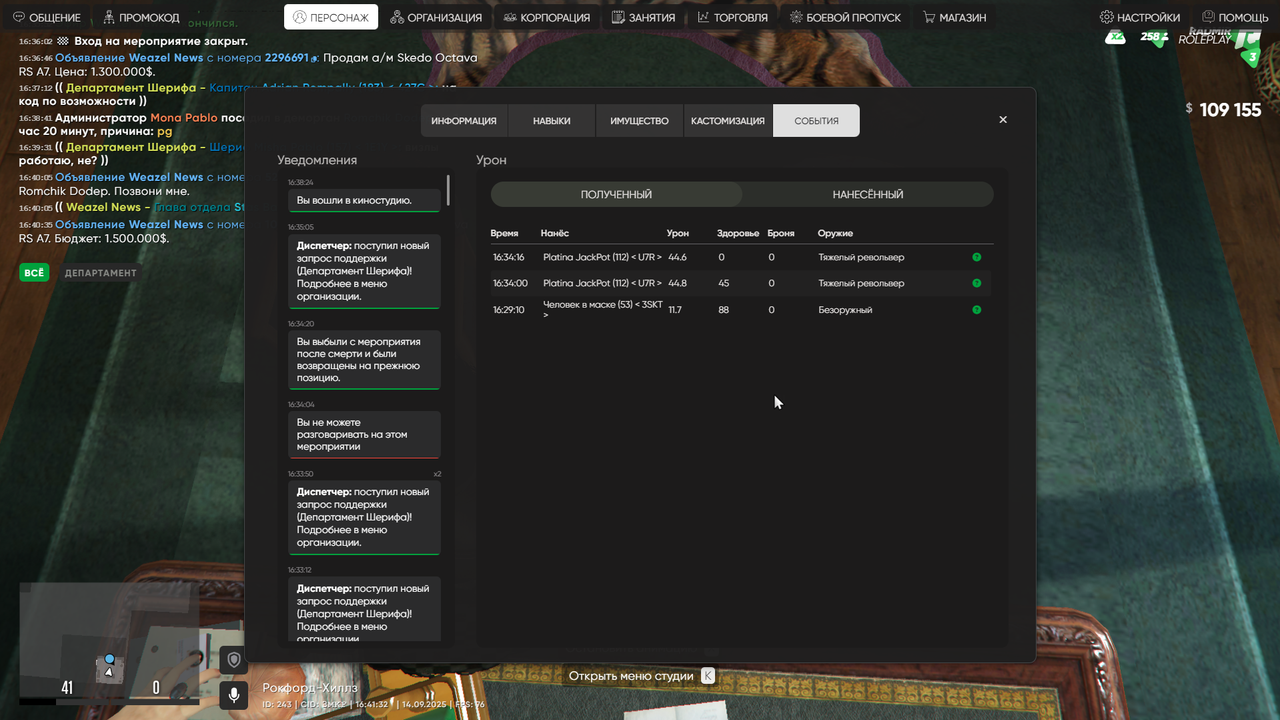1280x720 pixels.
Task: Click the $ 109 155 money display
Action: [x=1224, y=110]
